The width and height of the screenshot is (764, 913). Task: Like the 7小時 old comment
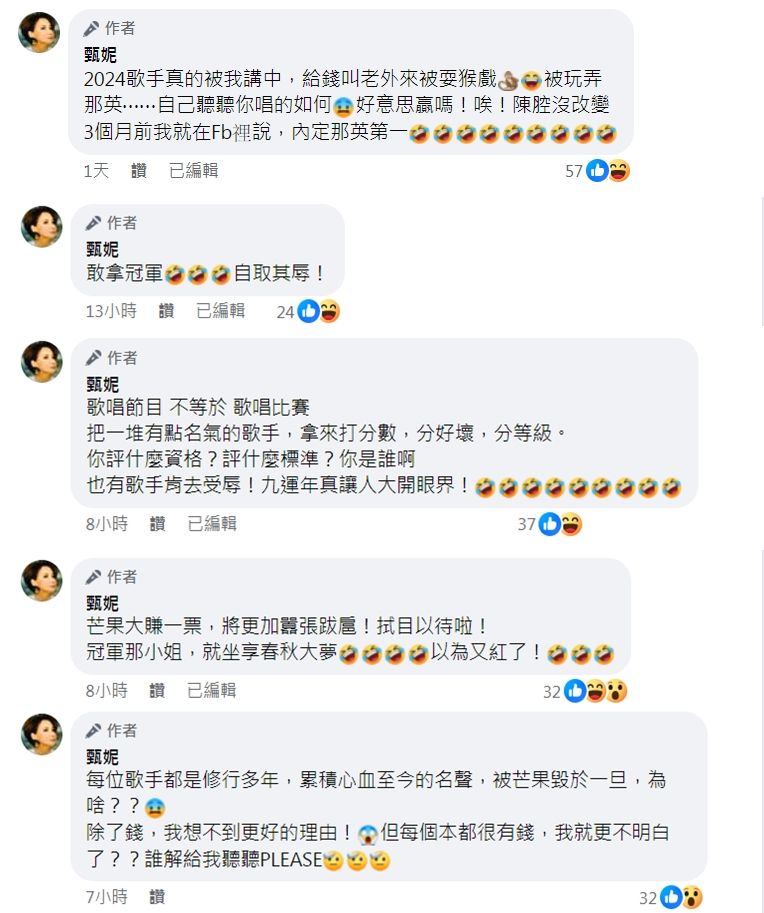coord(157,897)
